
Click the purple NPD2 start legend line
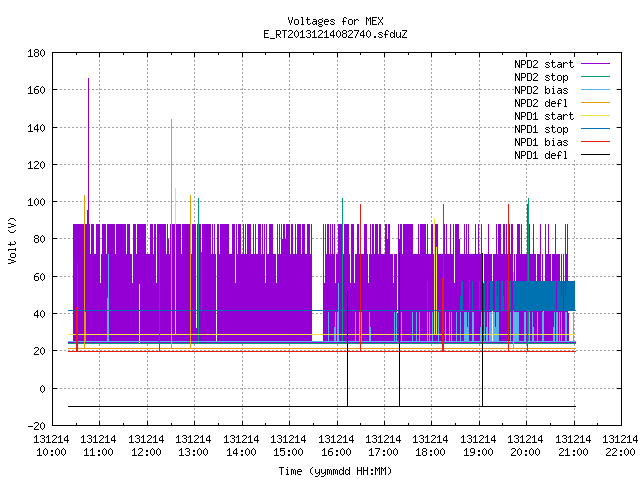pos(596,64)
